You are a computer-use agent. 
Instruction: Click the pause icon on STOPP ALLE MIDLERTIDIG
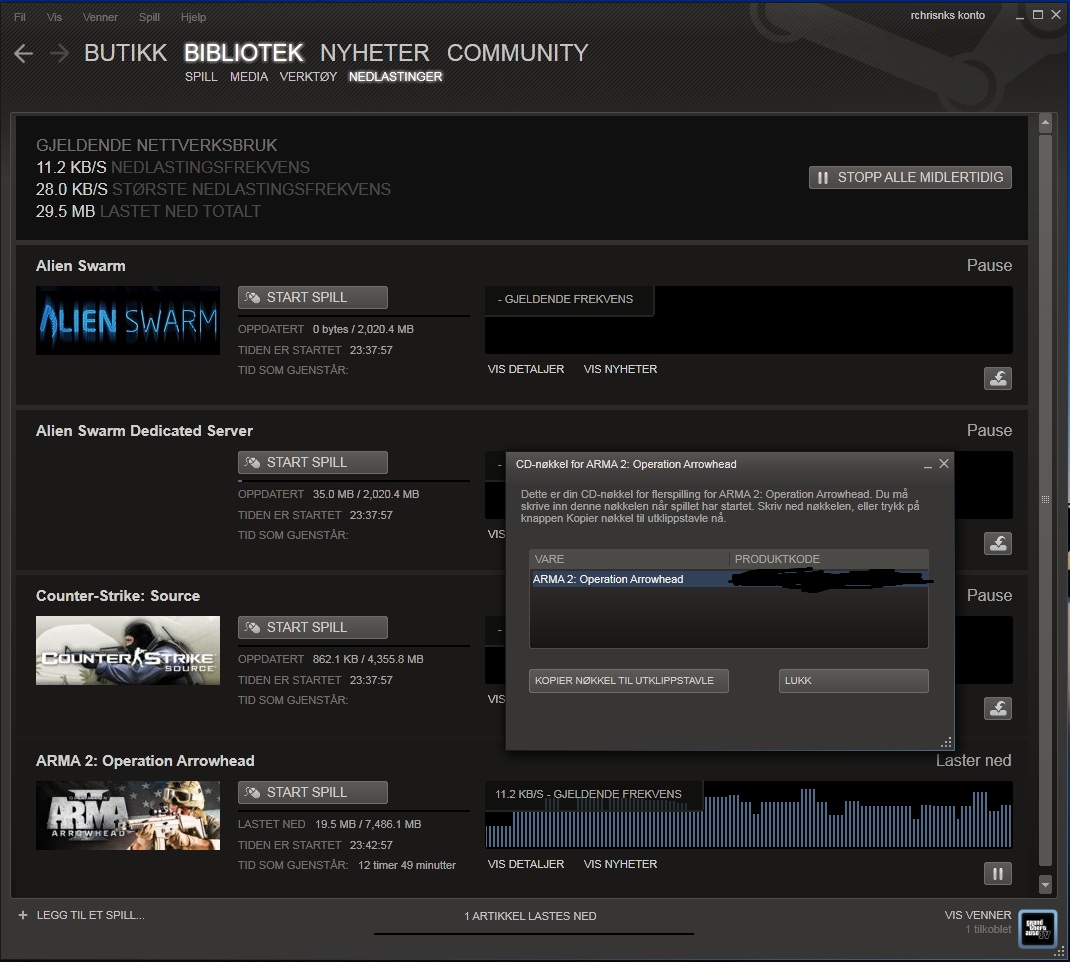pos(823,178)
